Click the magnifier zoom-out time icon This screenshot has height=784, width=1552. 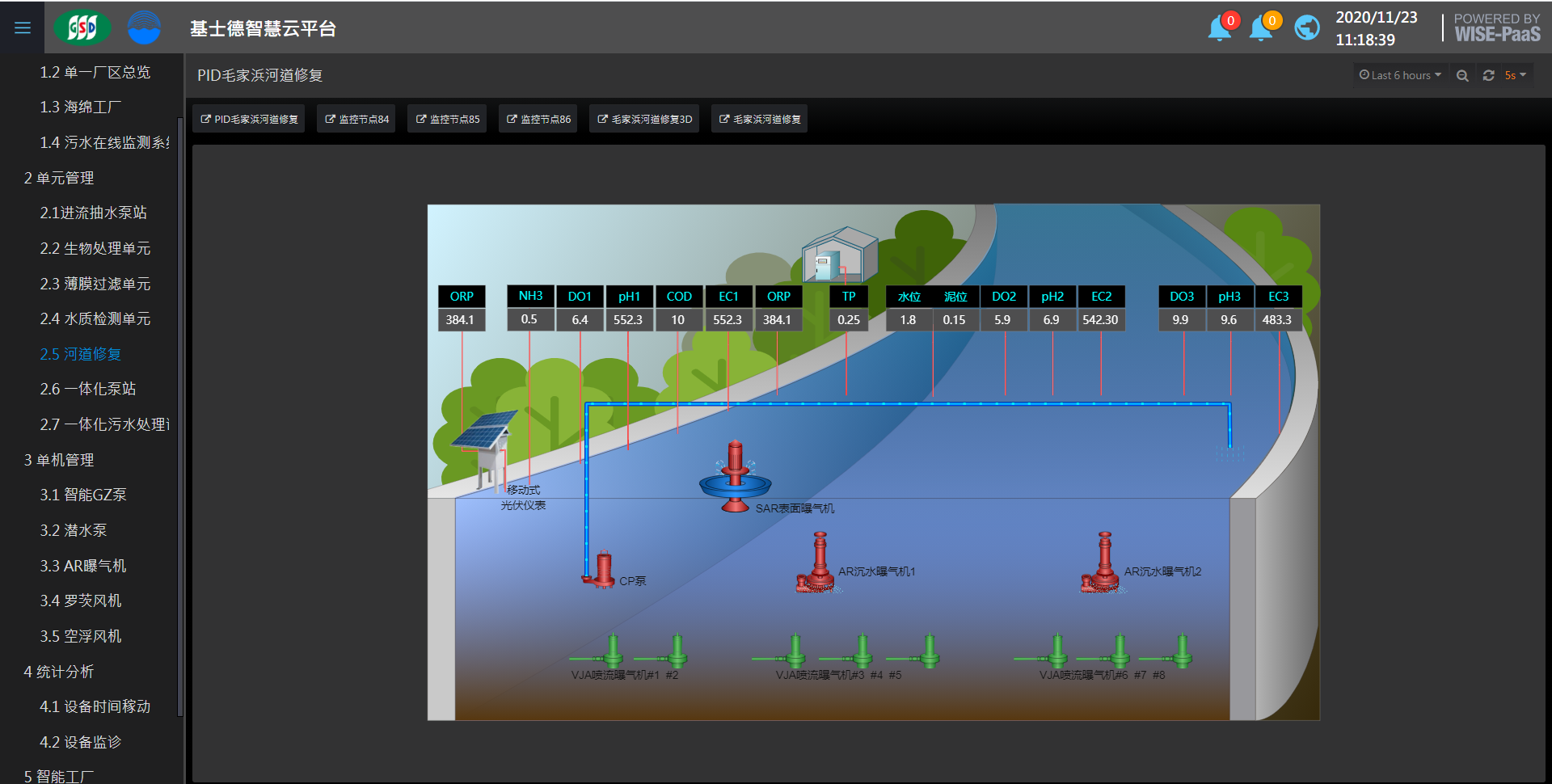click(x=1462, y=75)
